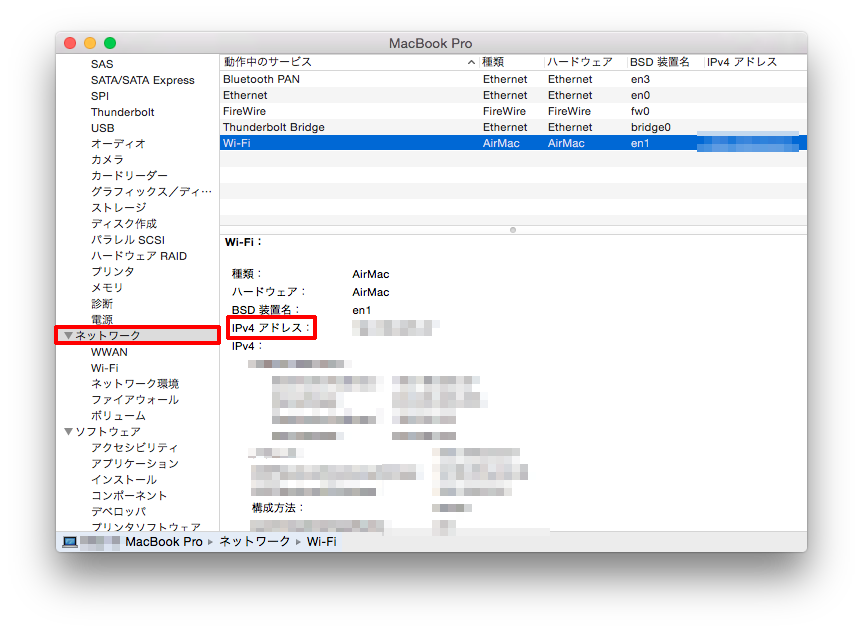Select ボリューム in the sidebar
The image size is (863, 632).
(x=118, y=416)
